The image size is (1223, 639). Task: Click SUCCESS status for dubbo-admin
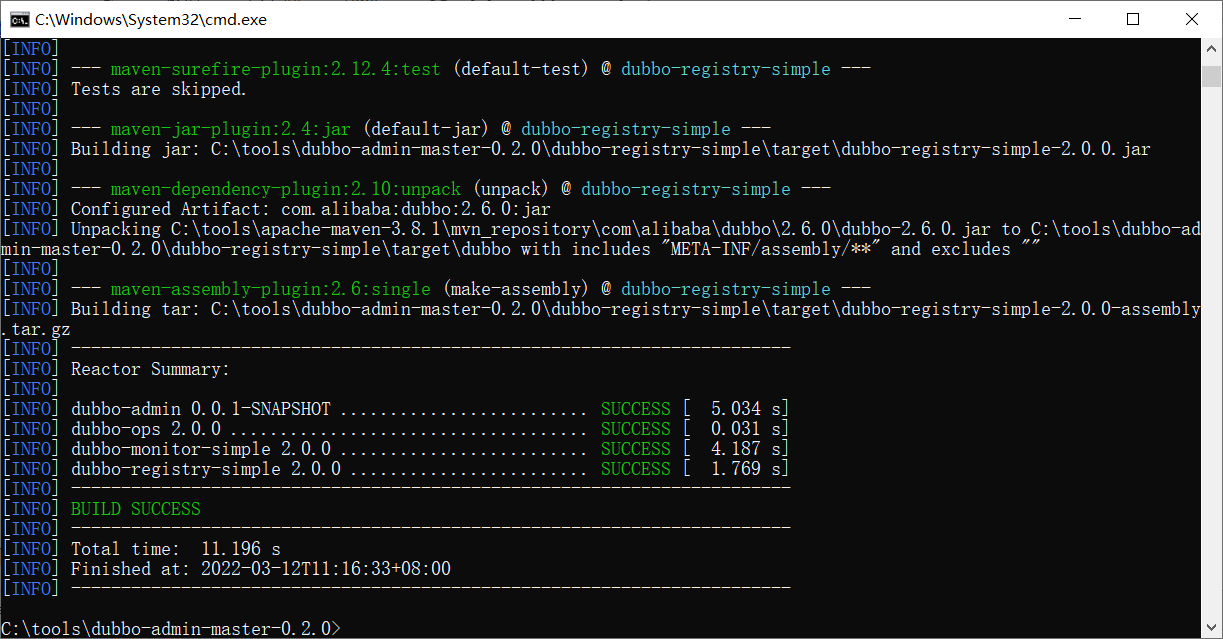point(635,409)
